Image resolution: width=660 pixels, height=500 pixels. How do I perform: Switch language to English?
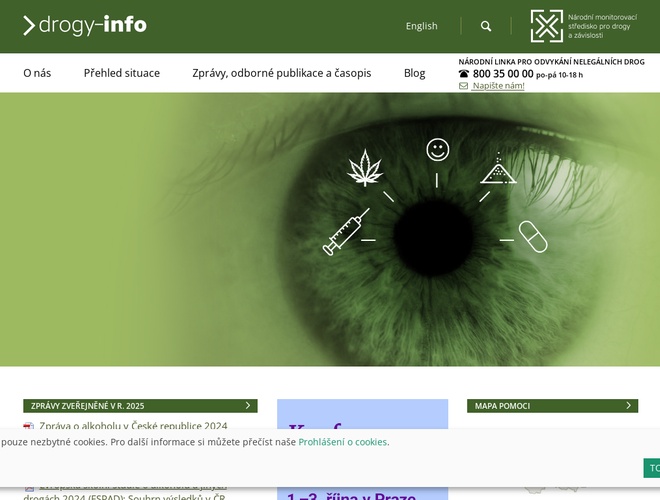pyautogui.click(x=421, y=26)
